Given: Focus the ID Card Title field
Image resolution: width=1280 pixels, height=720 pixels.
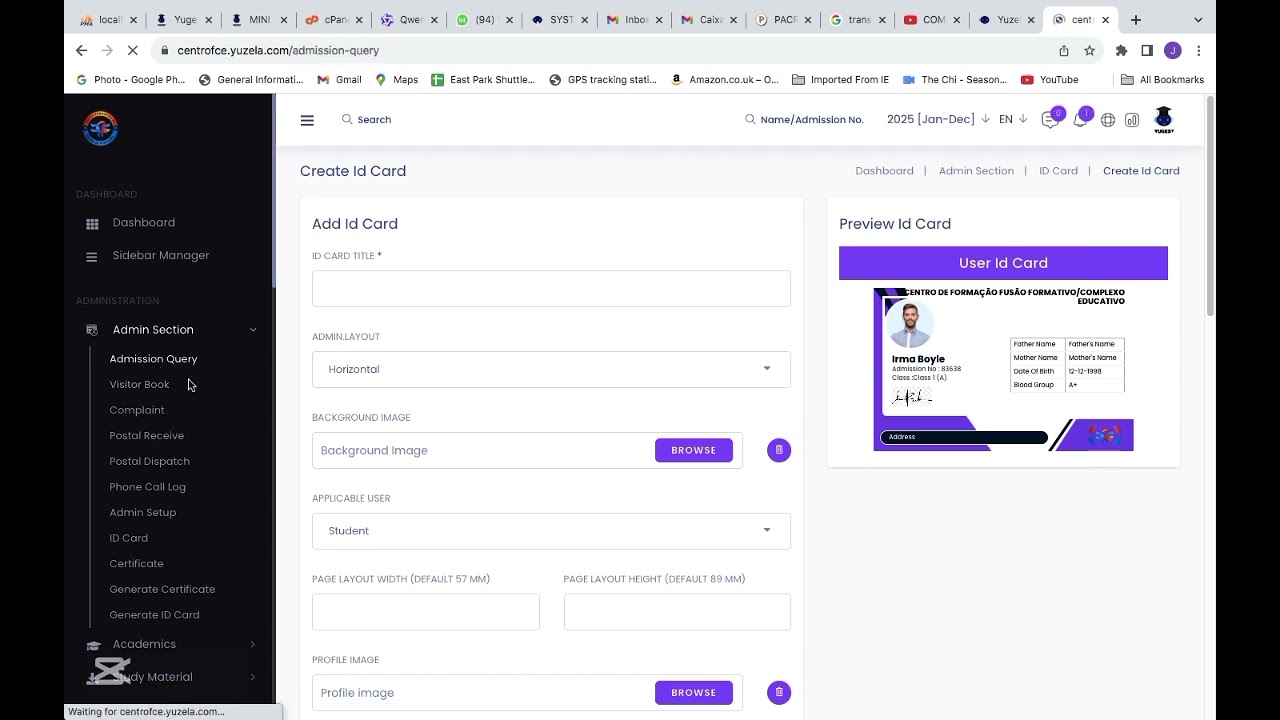Looking at the screenshot, I should [x=551, y=288].
